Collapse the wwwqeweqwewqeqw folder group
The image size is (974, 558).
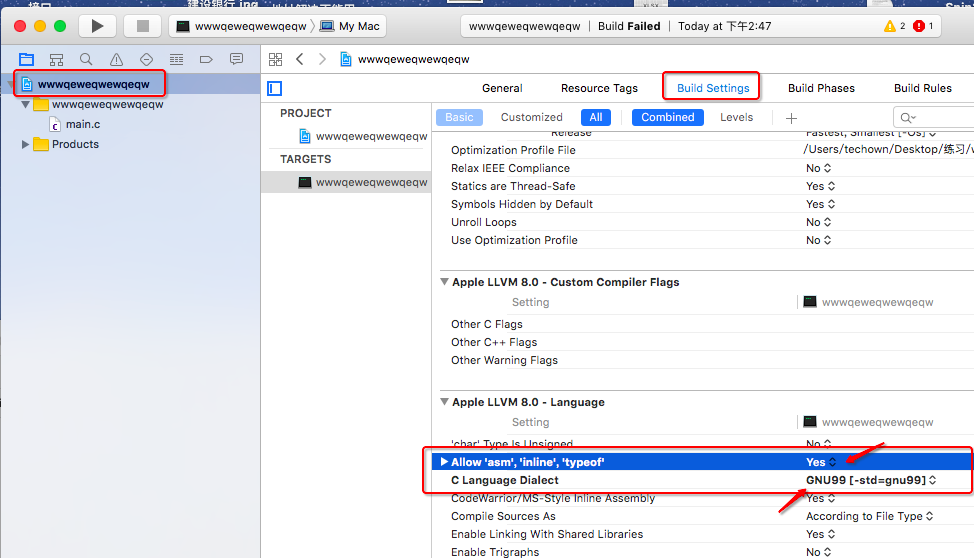click(x=25, y=104)
